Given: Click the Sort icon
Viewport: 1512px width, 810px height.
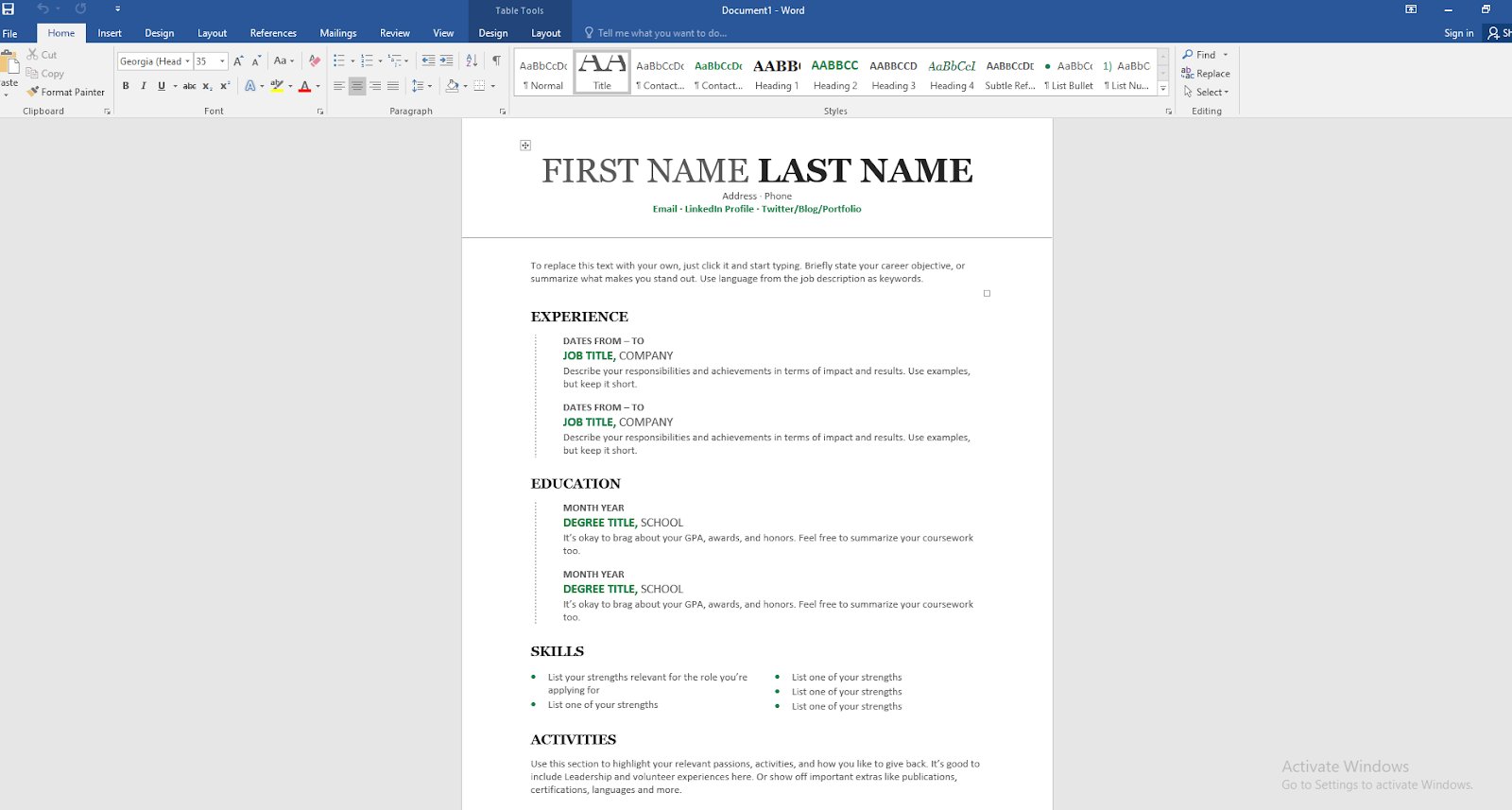Looking at the screenshot, I should pyautogui.click(x=472, y=60).
